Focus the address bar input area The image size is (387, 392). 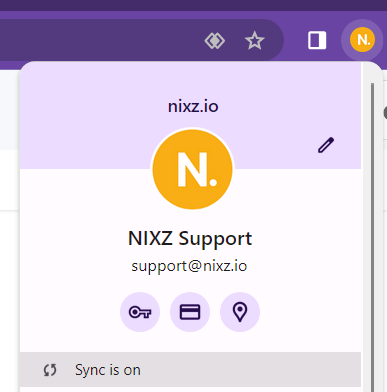tap(100, 40)
